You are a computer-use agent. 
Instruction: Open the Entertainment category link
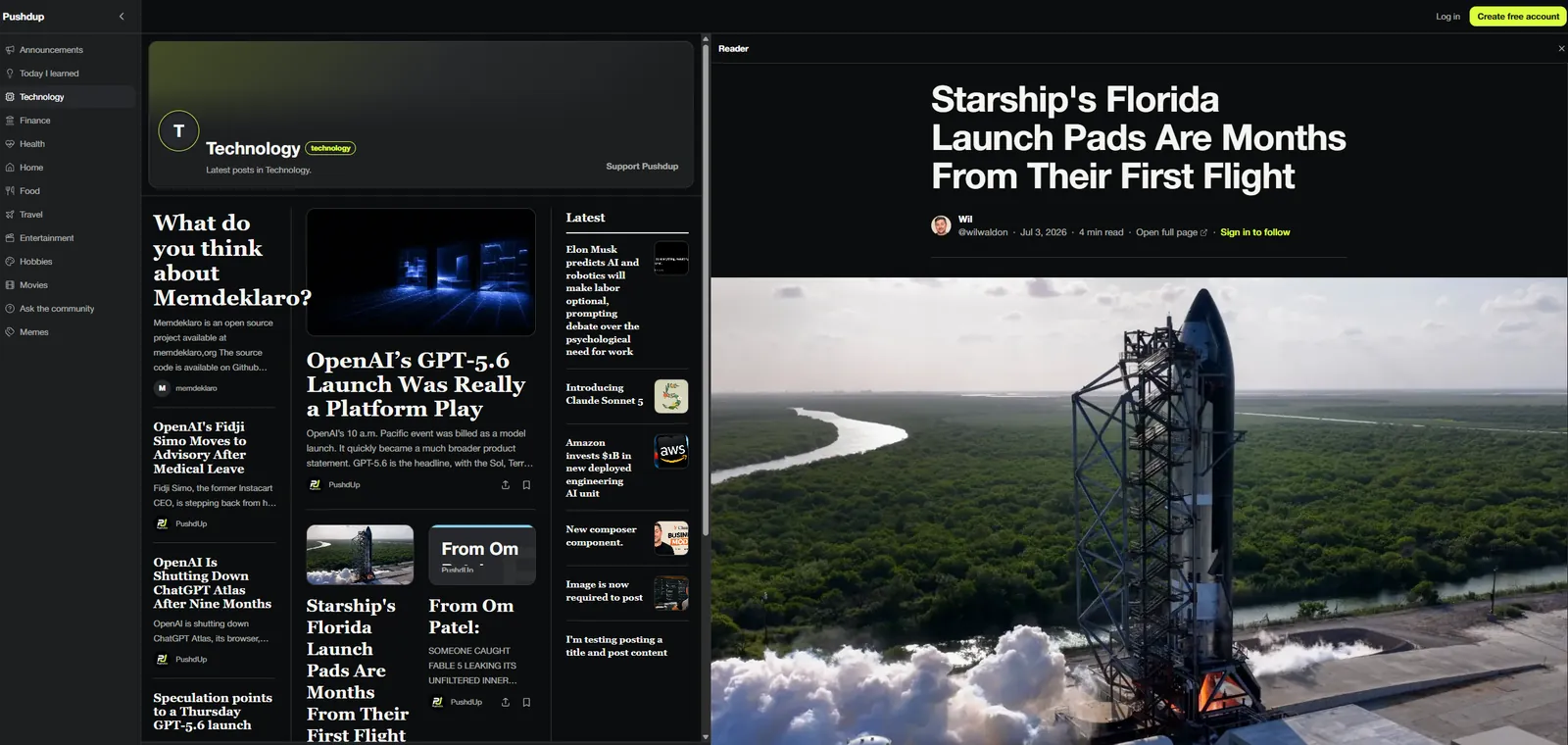point(46,238)
